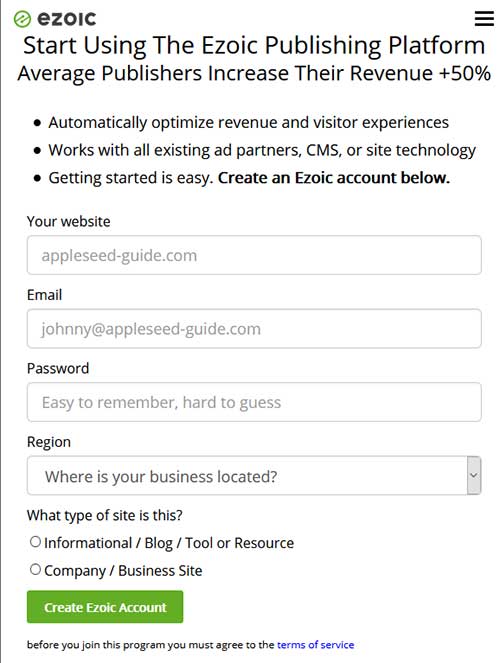The height and width of the screenshot is (663, 500).
Task: Select the Company / Business Site radio button
Action: (x=36, y=569)
